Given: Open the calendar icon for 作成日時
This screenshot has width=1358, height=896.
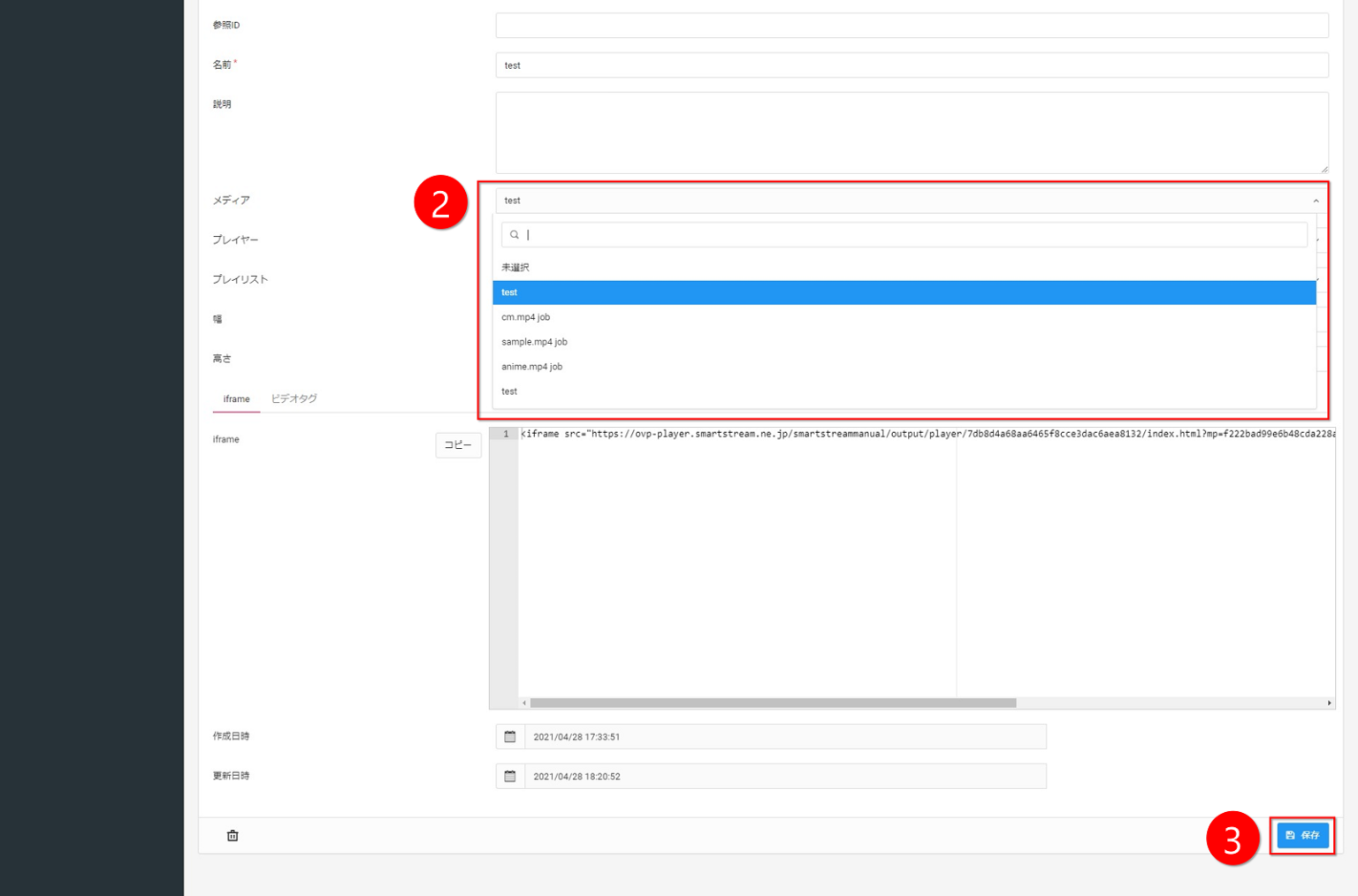Looking at the screenshot, I should pyautogui.click(x=510, y=737).
